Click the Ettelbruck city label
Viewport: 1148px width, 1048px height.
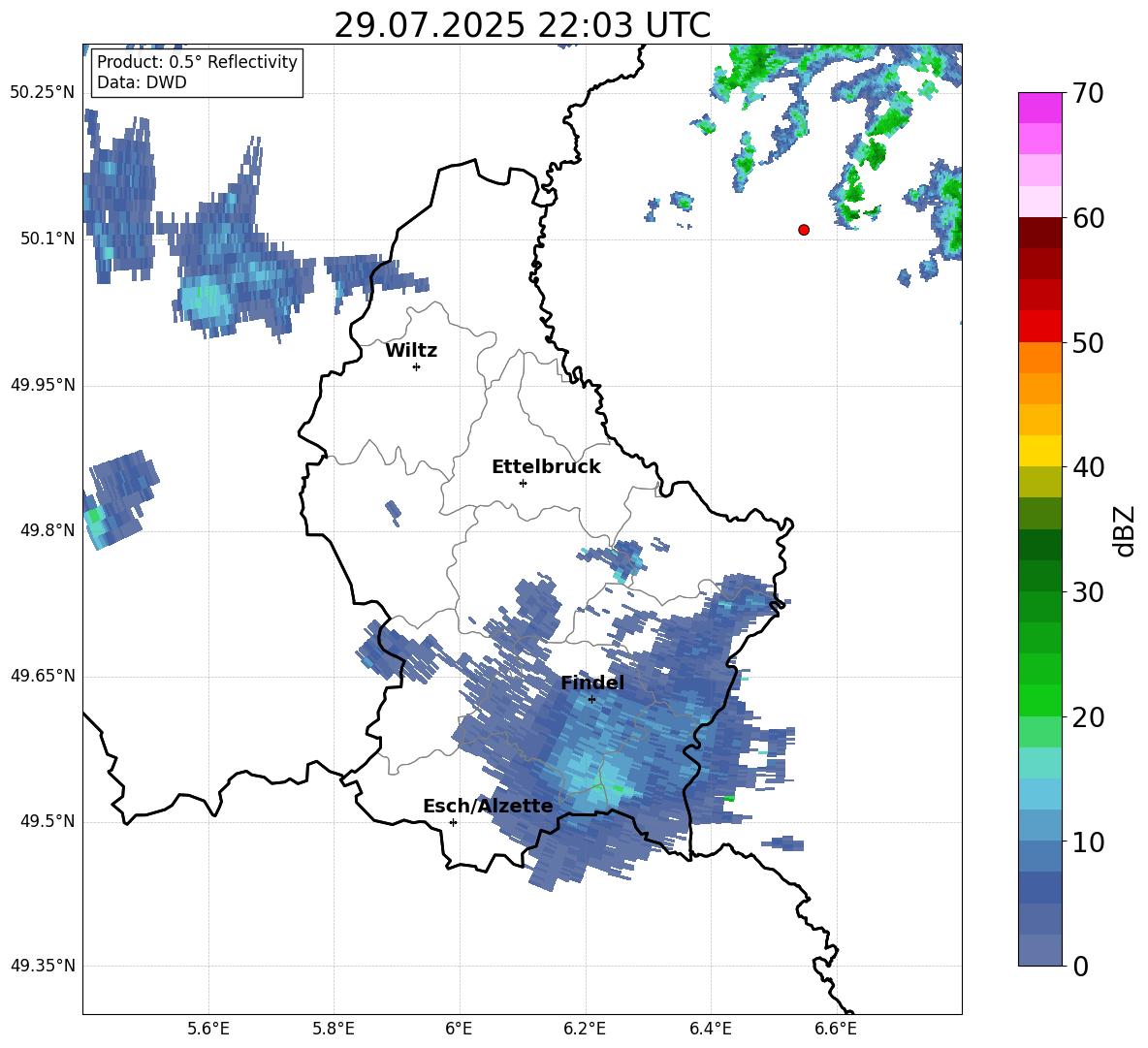click(x=546, y=467)
